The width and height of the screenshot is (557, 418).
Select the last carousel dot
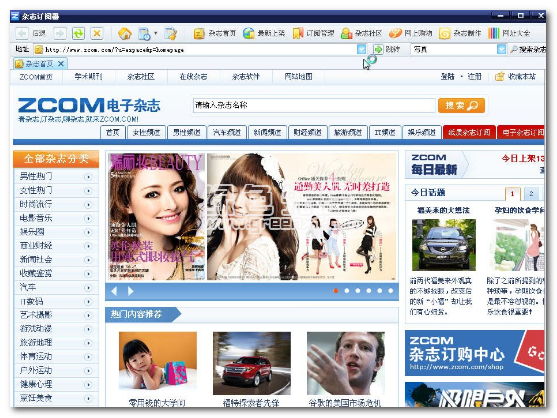(x=391, y=291)
